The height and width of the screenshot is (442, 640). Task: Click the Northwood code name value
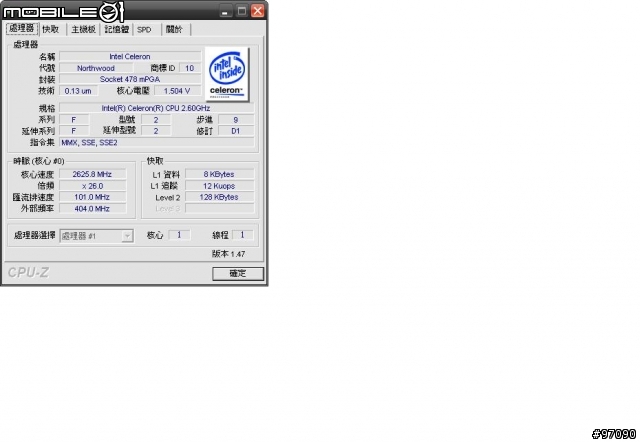click(x=96, y=68)
